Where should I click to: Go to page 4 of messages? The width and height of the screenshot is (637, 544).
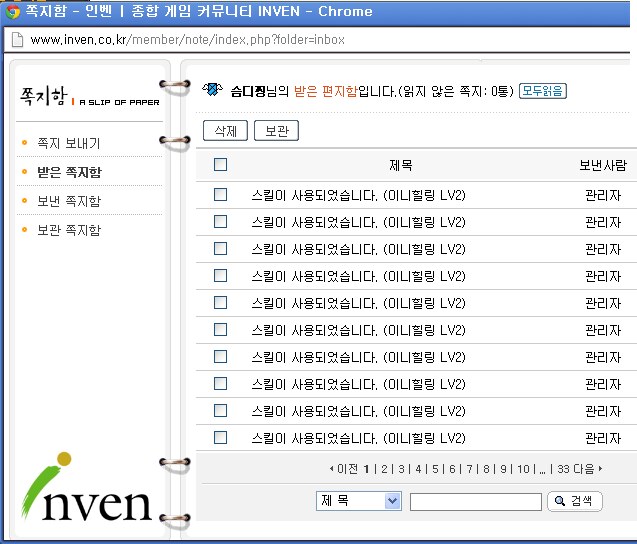(418, 469)
